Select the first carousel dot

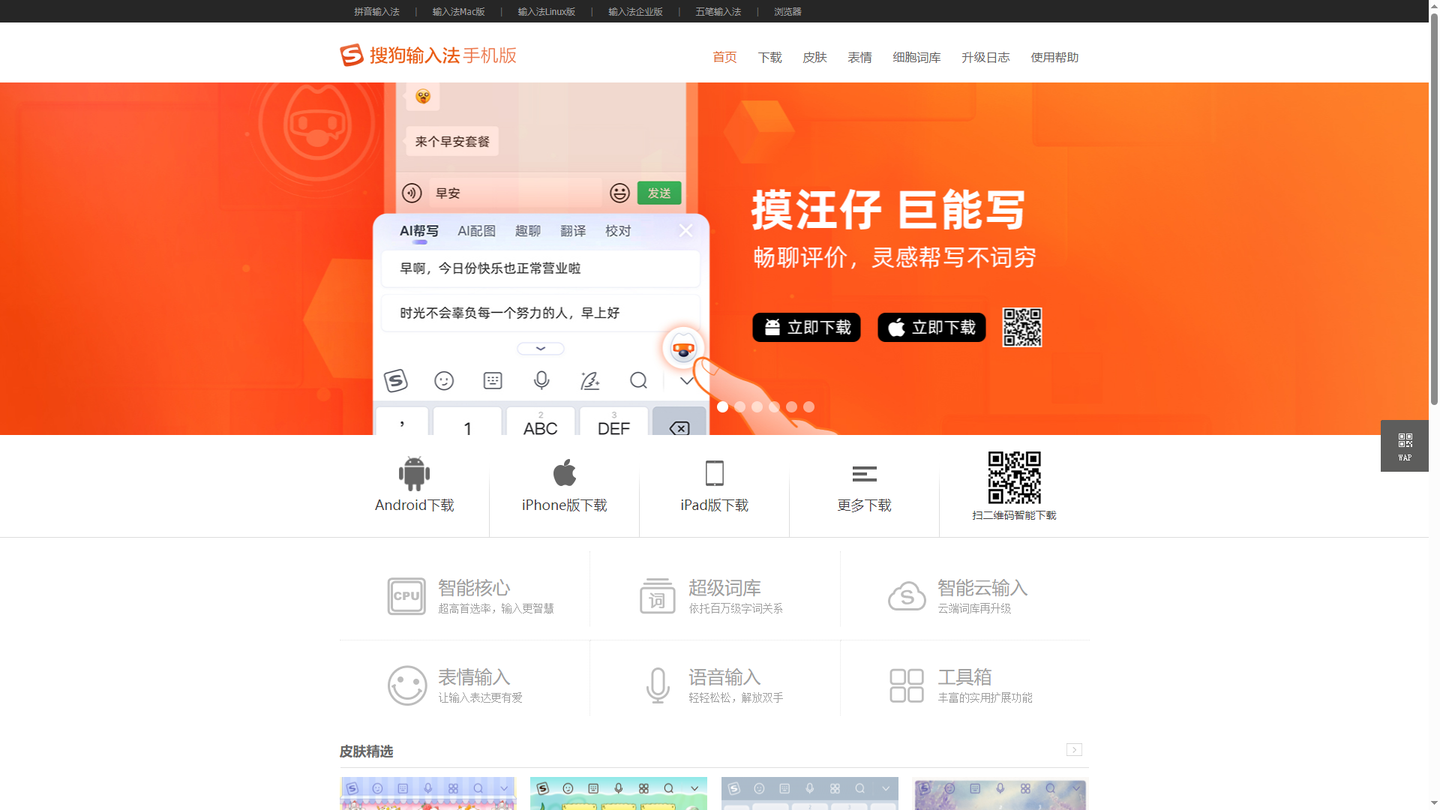723,407
